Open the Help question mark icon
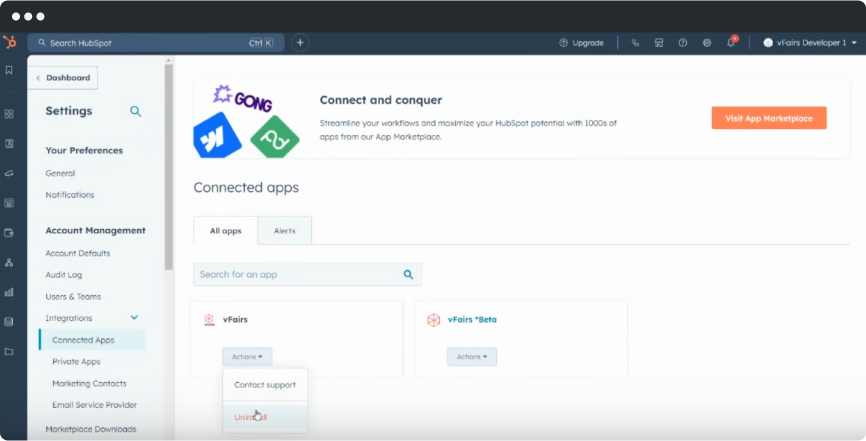The width and height of the screenshot is (866, 441). 683,43
